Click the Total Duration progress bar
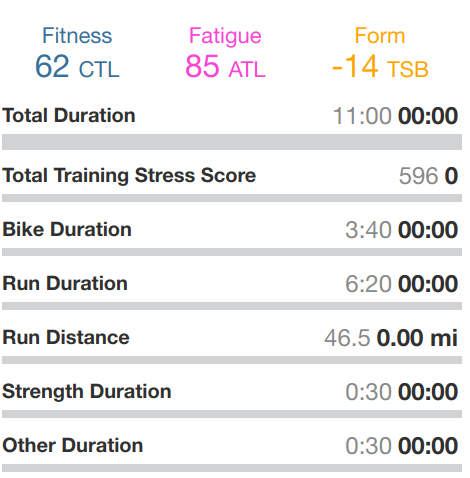470x478 pixels. pos(232,142)
